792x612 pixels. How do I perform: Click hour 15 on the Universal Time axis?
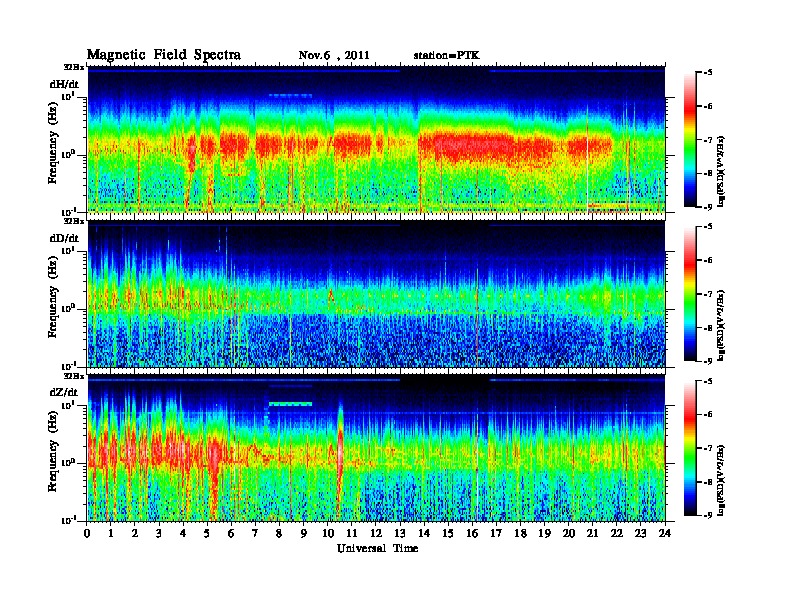[448, 534]
